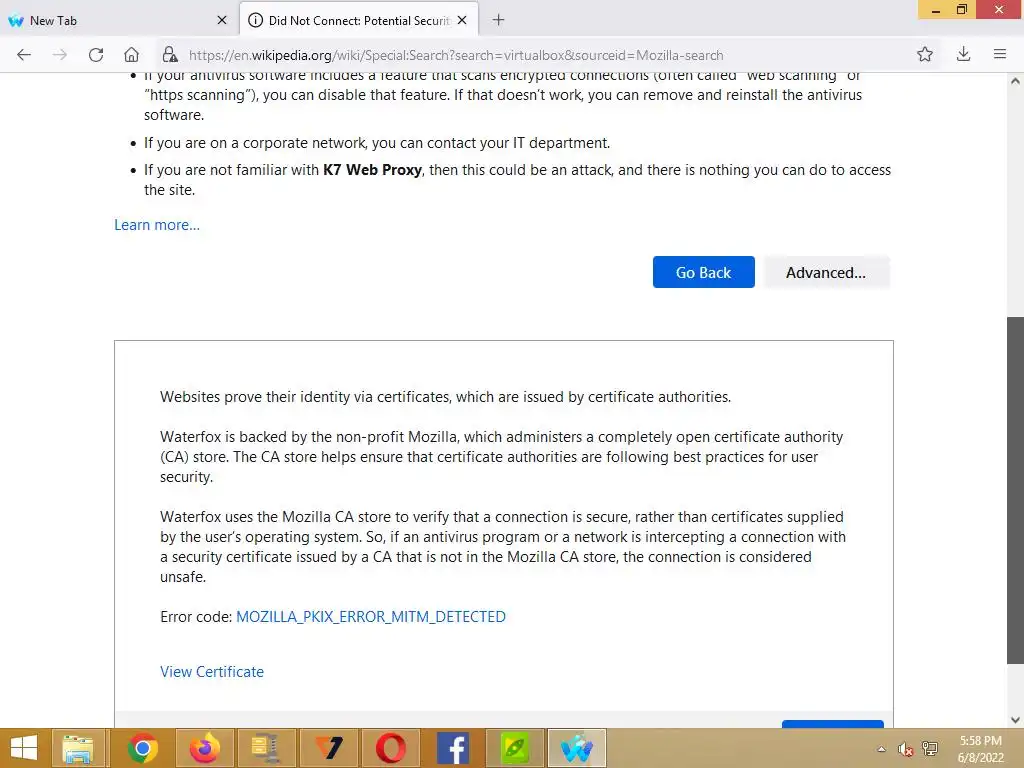Click the Go Back button
The image size is (1024, 768).
pyautogui.click(x=703, y=272)
